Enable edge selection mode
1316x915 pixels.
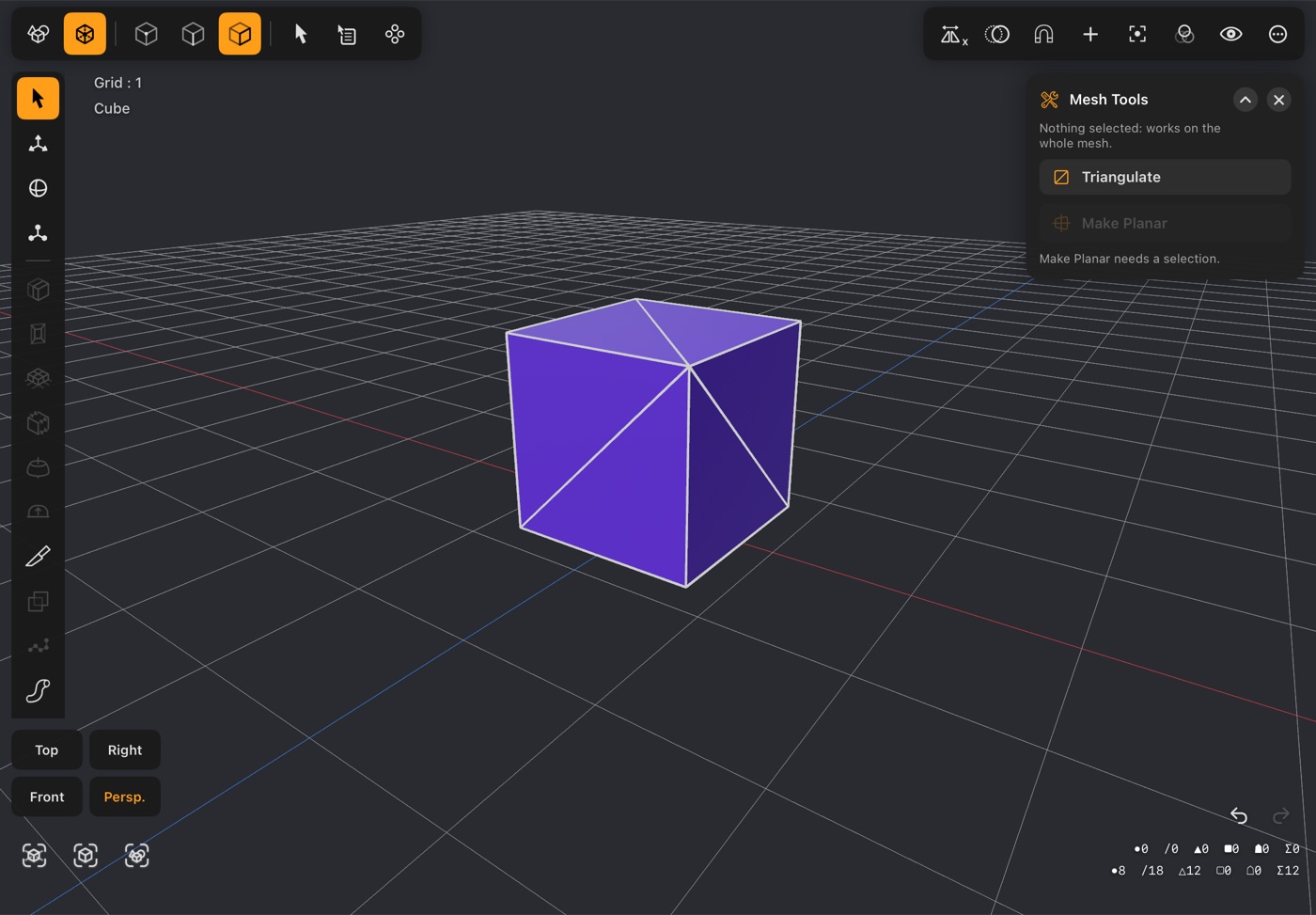coord(193,34)
